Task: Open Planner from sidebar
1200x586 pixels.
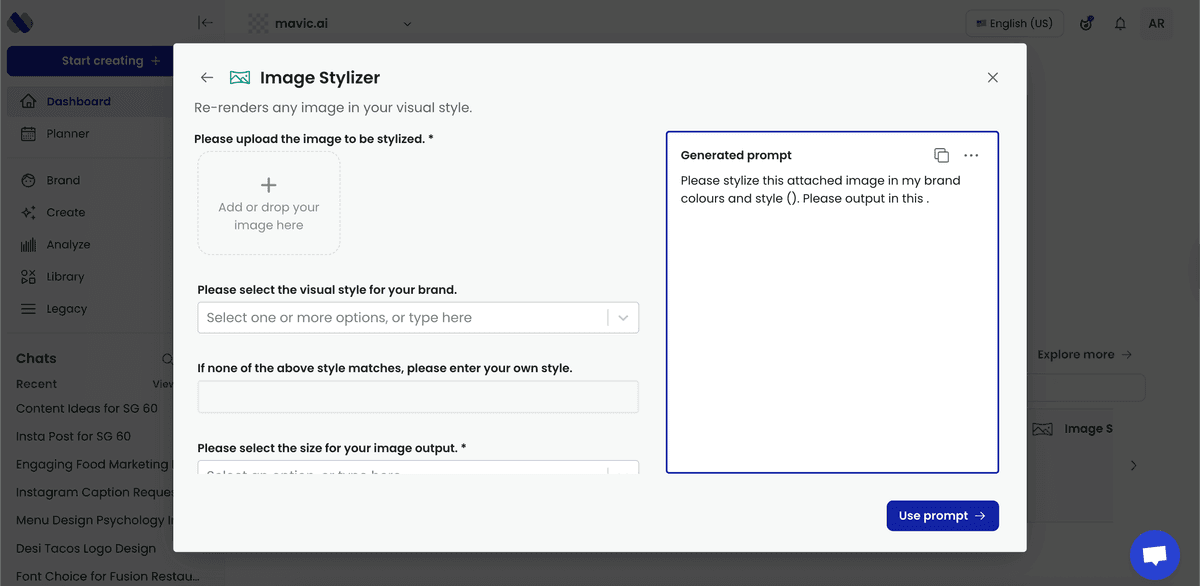Action: [67, 134]
